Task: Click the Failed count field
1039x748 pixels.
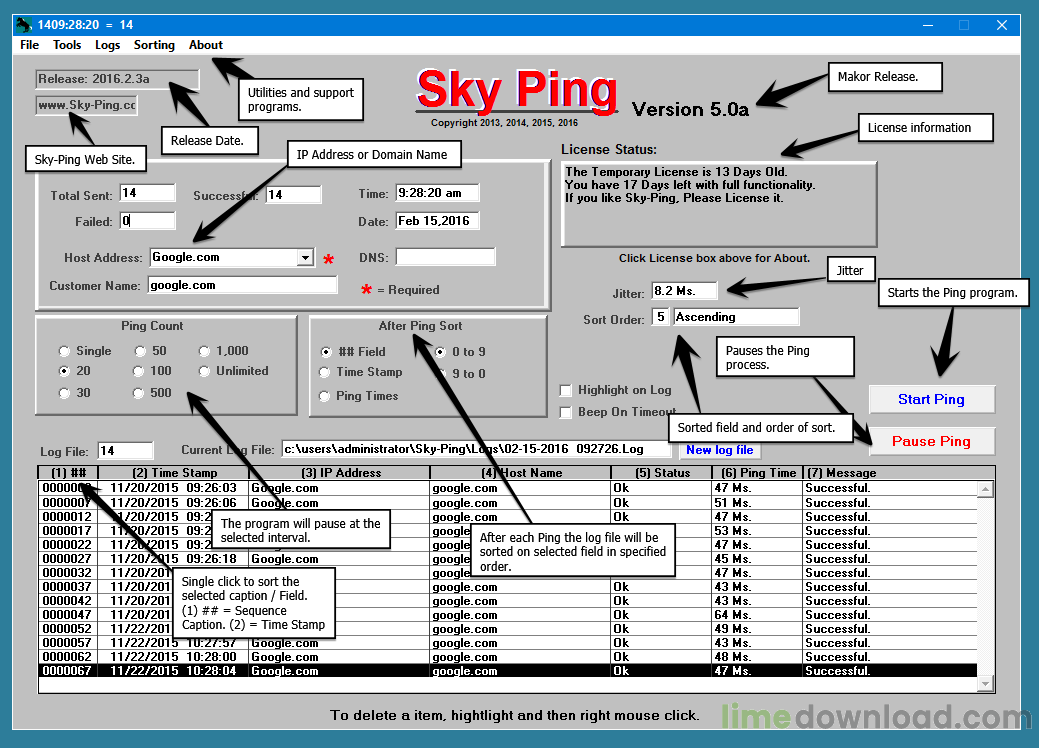Action: coord(148,221)
